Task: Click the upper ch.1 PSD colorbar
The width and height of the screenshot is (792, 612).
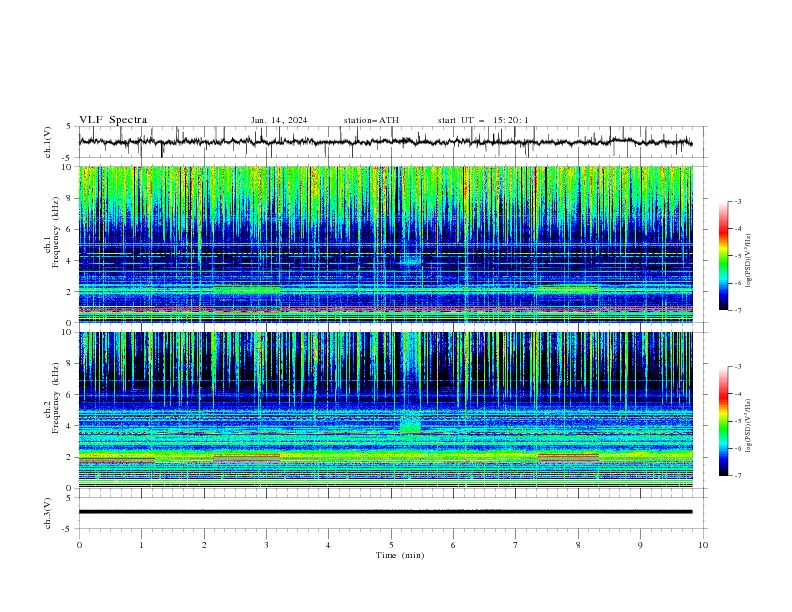Action: (724, 256)
